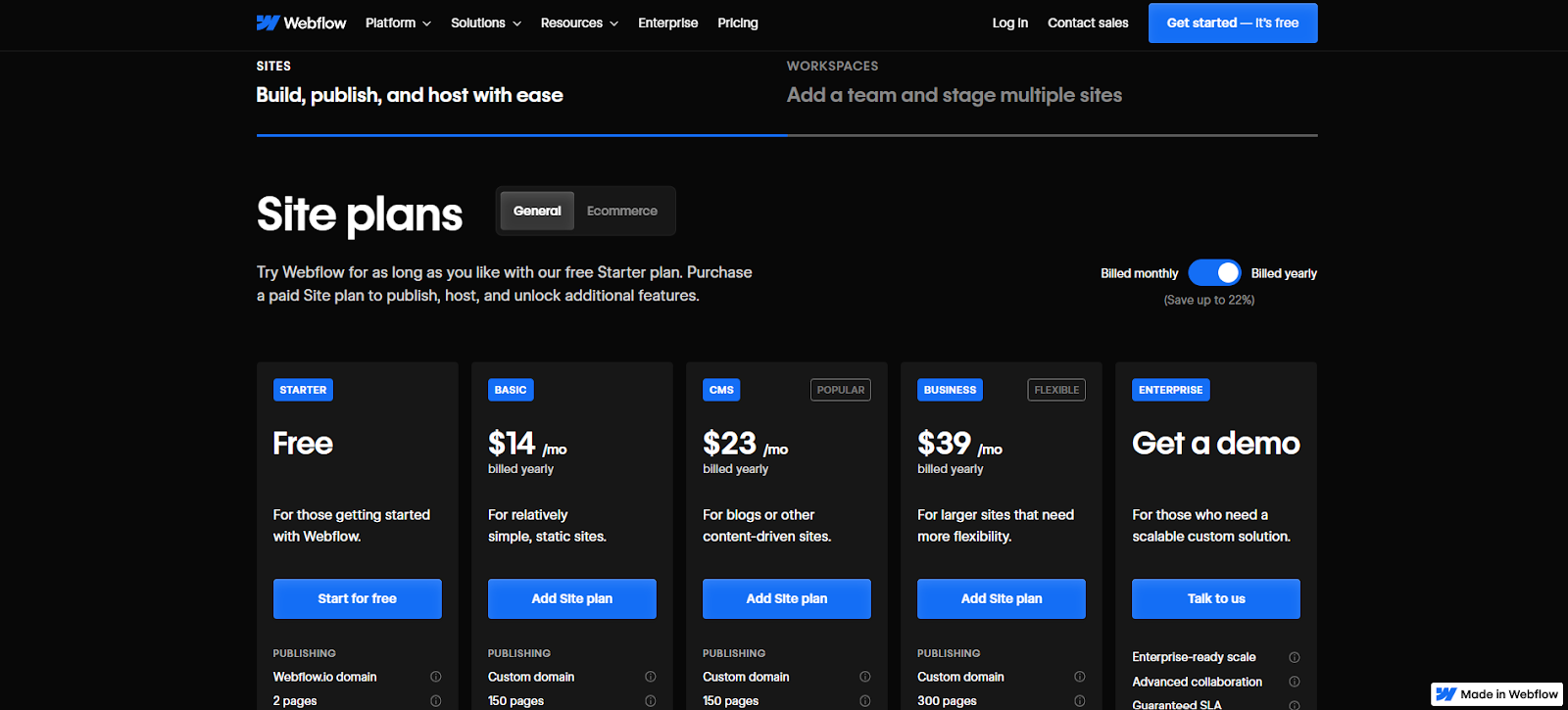Click the STARTER plan badge
1568x710 pixels.
(303, 390)
